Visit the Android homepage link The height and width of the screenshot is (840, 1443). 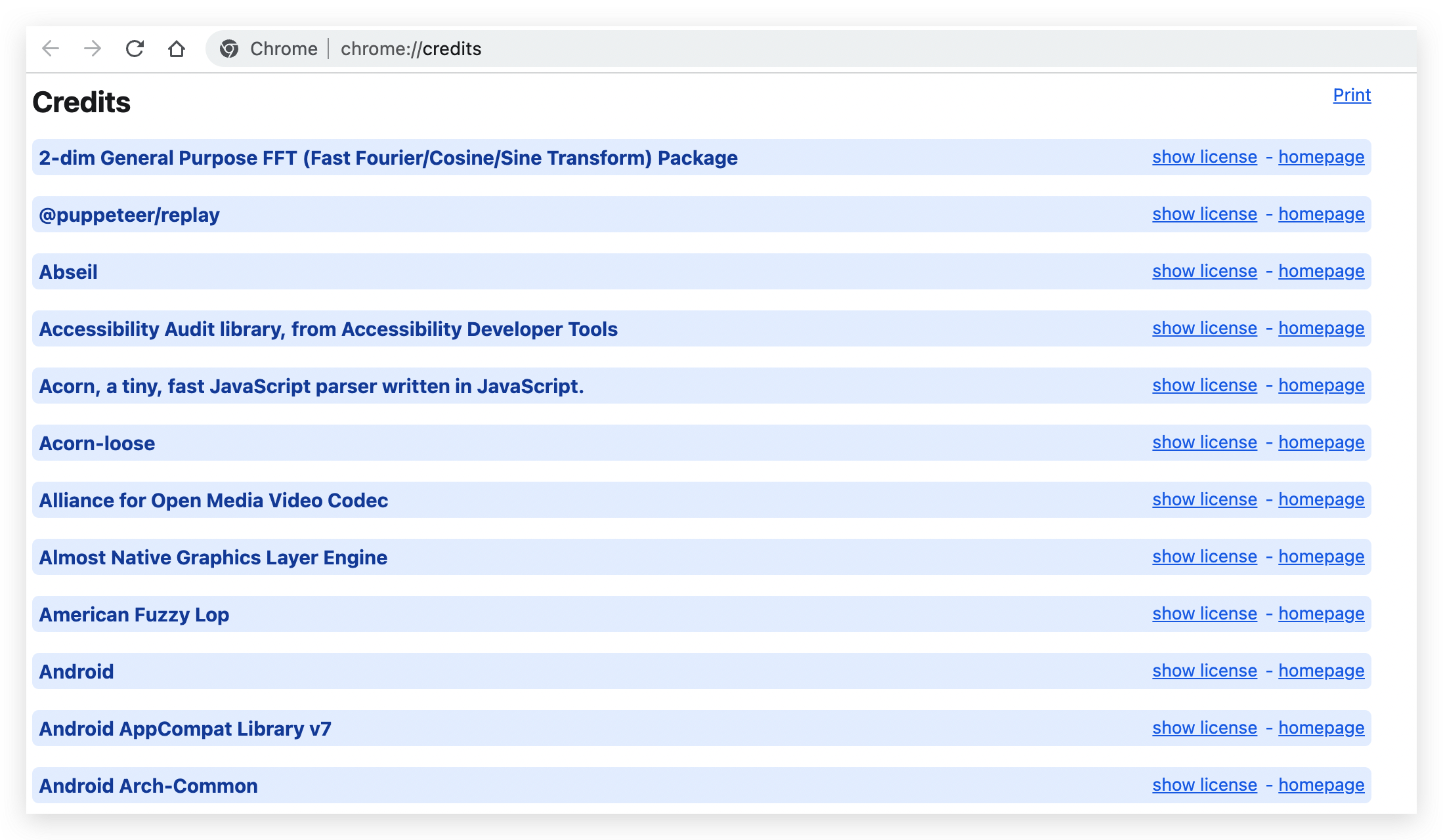(1321, 671)
